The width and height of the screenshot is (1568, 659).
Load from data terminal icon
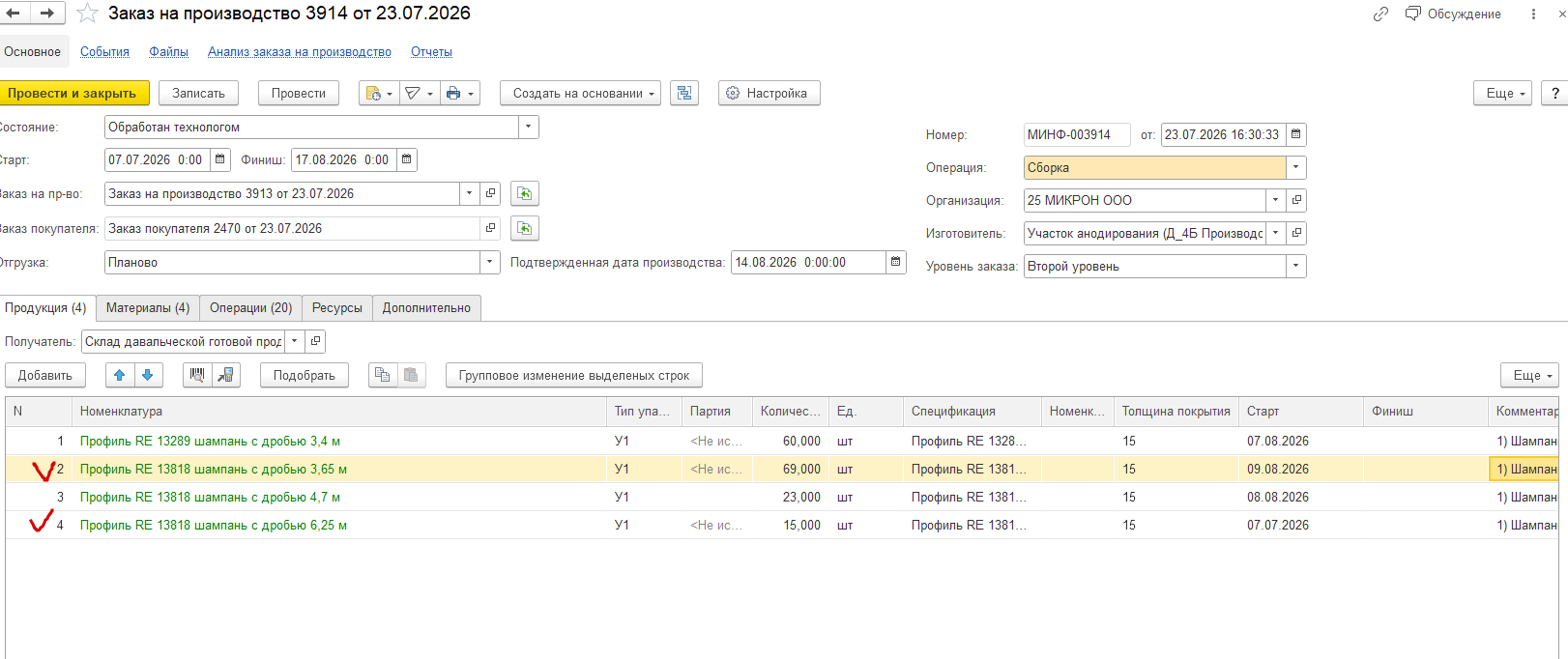(226, 375)
